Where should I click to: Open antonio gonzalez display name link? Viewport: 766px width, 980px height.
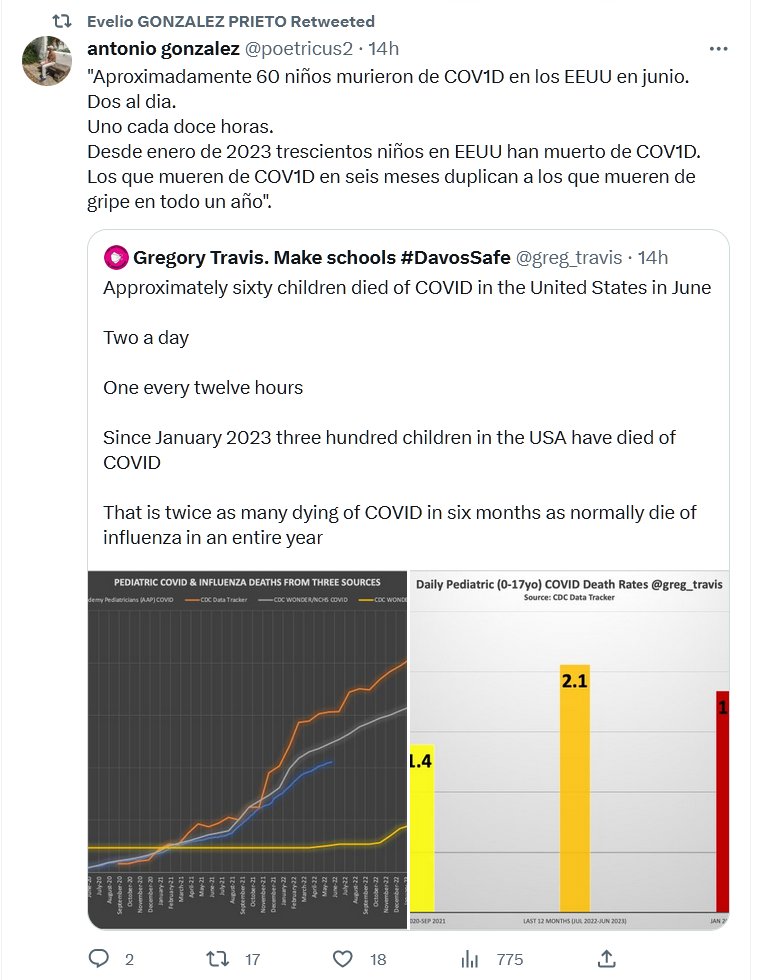(163, 48)
